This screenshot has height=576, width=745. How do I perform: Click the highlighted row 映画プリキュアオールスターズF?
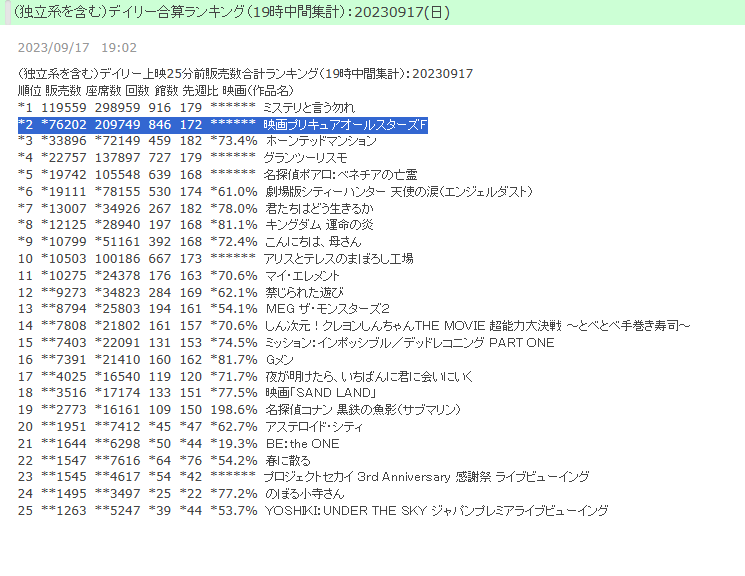(x=223, y=125)
